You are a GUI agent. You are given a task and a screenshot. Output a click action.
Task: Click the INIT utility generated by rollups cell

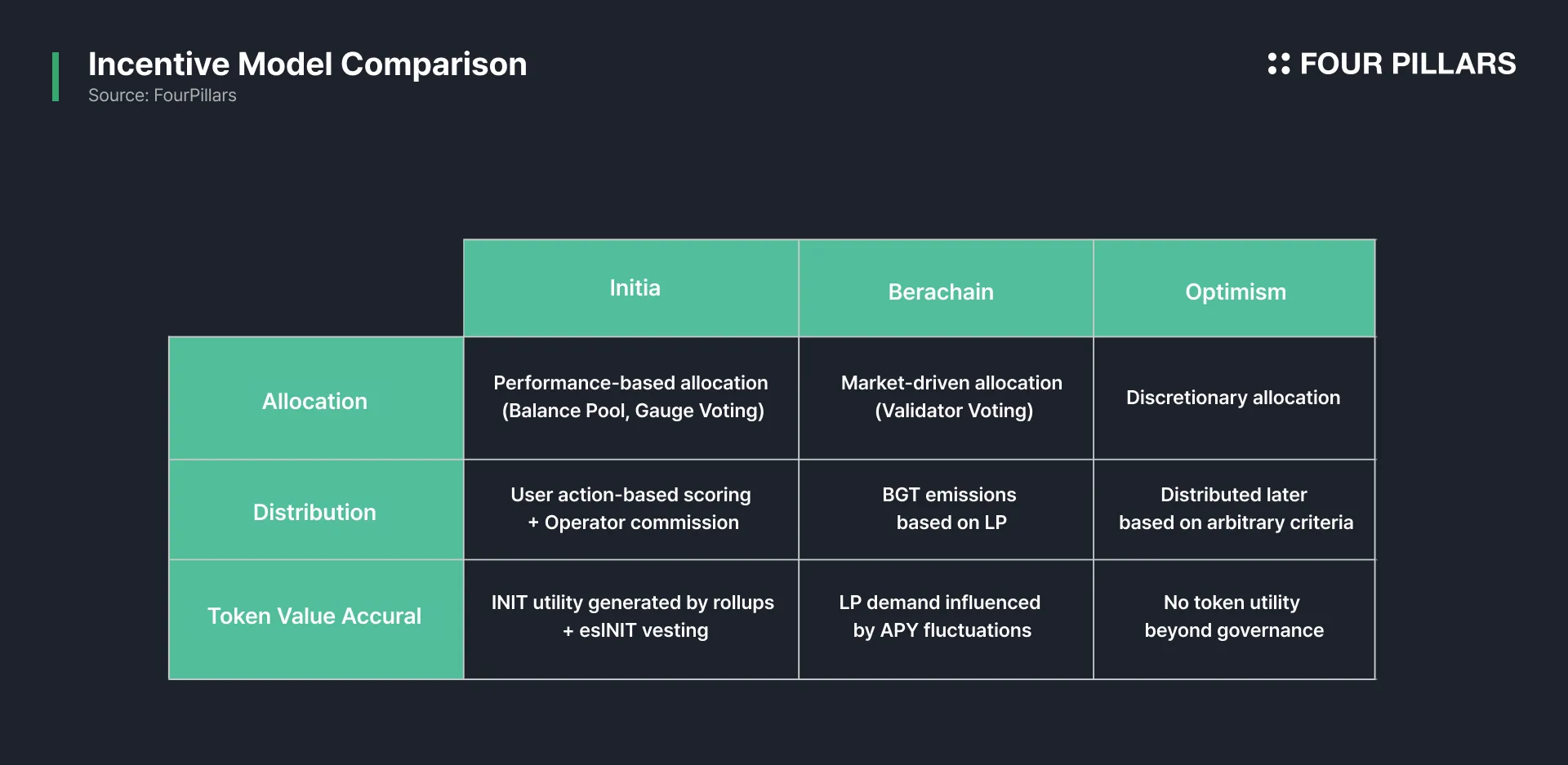coord(633,616)
